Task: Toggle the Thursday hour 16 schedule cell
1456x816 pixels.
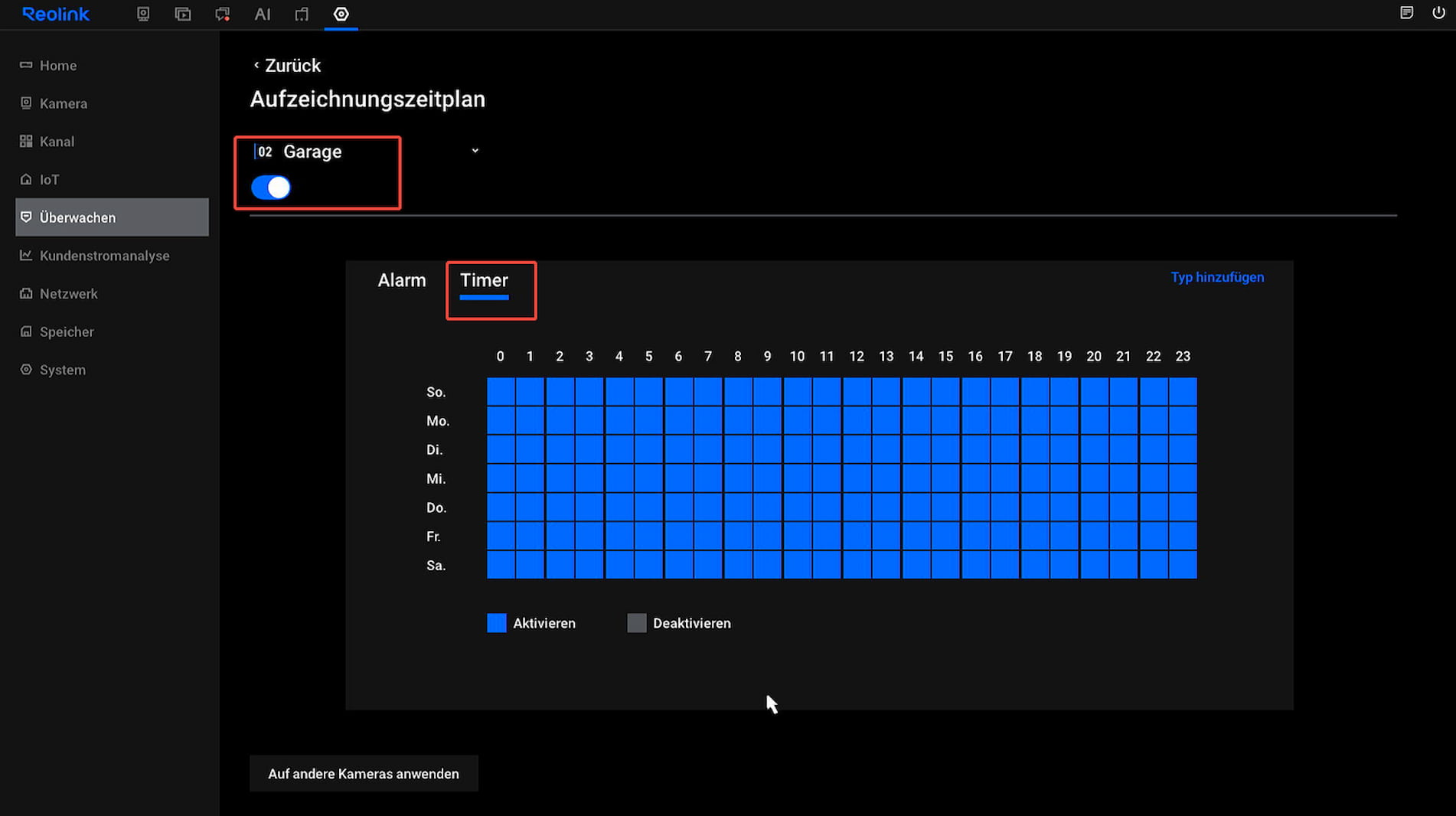Action: coord(975,507)
